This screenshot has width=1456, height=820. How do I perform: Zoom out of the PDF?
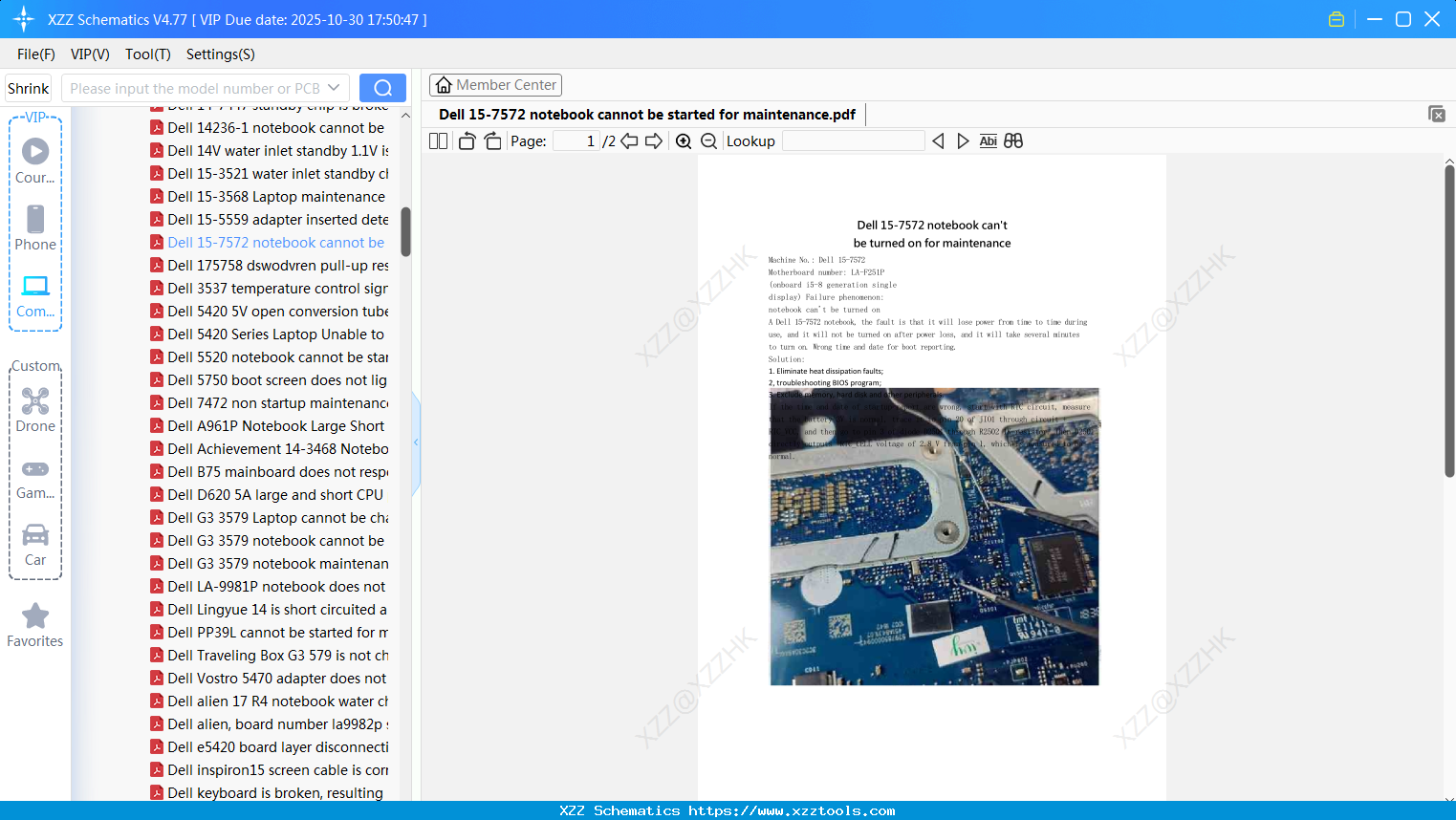[708, 141]
